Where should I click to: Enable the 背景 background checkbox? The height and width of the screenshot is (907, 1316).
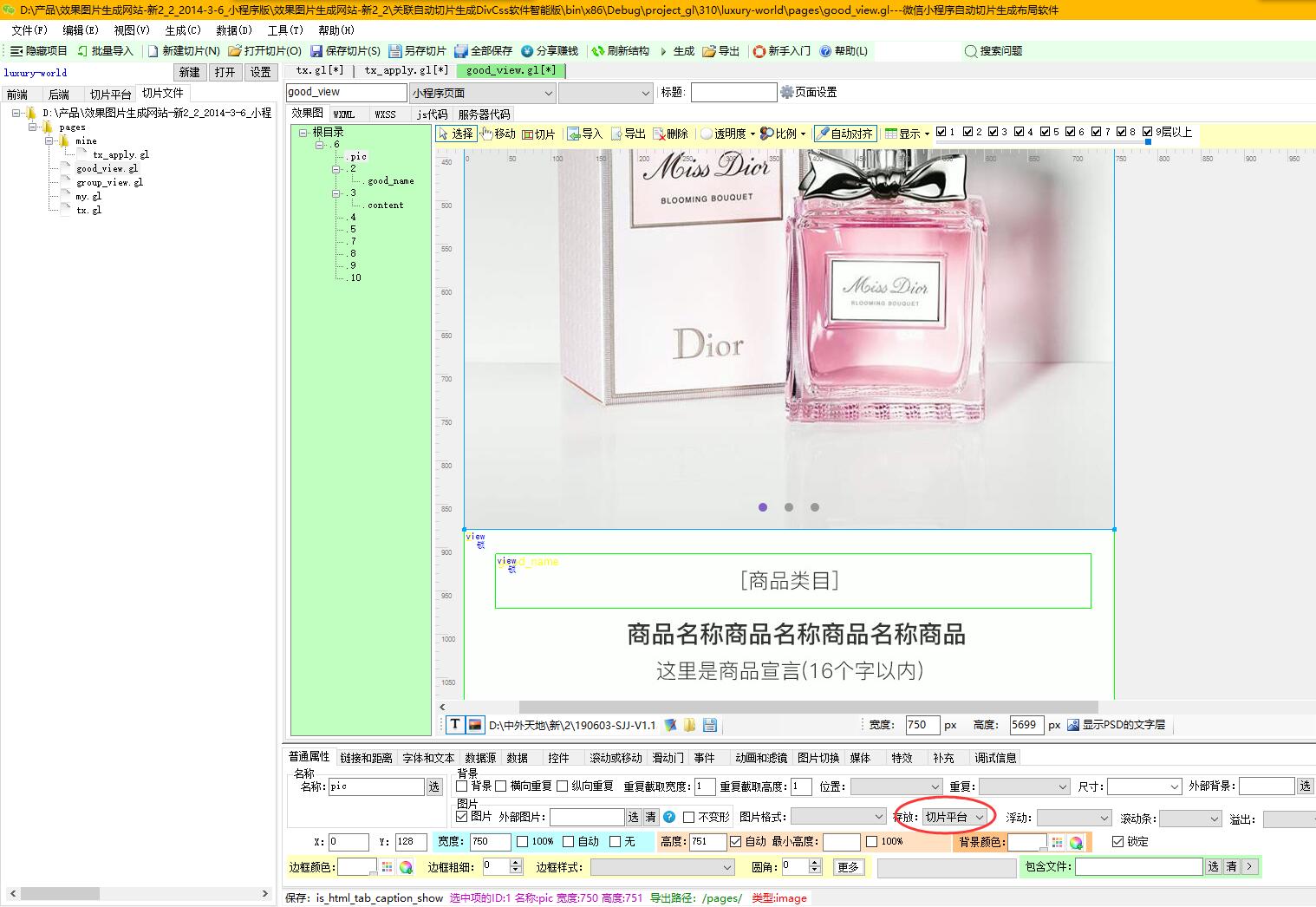click(462, 786)
